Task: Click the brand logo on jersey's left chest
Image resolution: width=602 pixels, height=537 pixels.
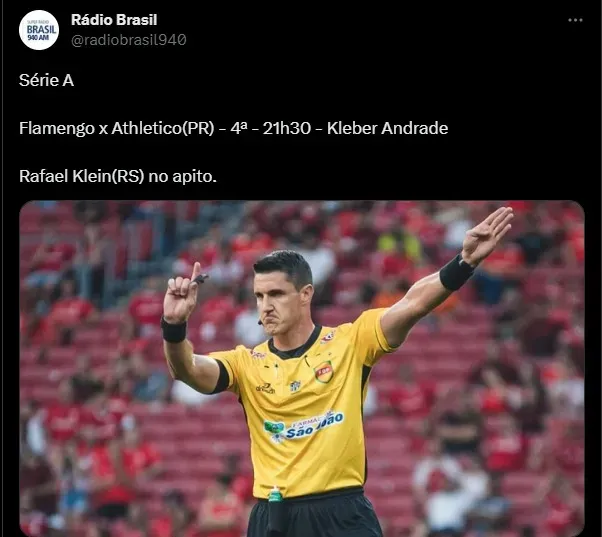Action: point(266,388)
